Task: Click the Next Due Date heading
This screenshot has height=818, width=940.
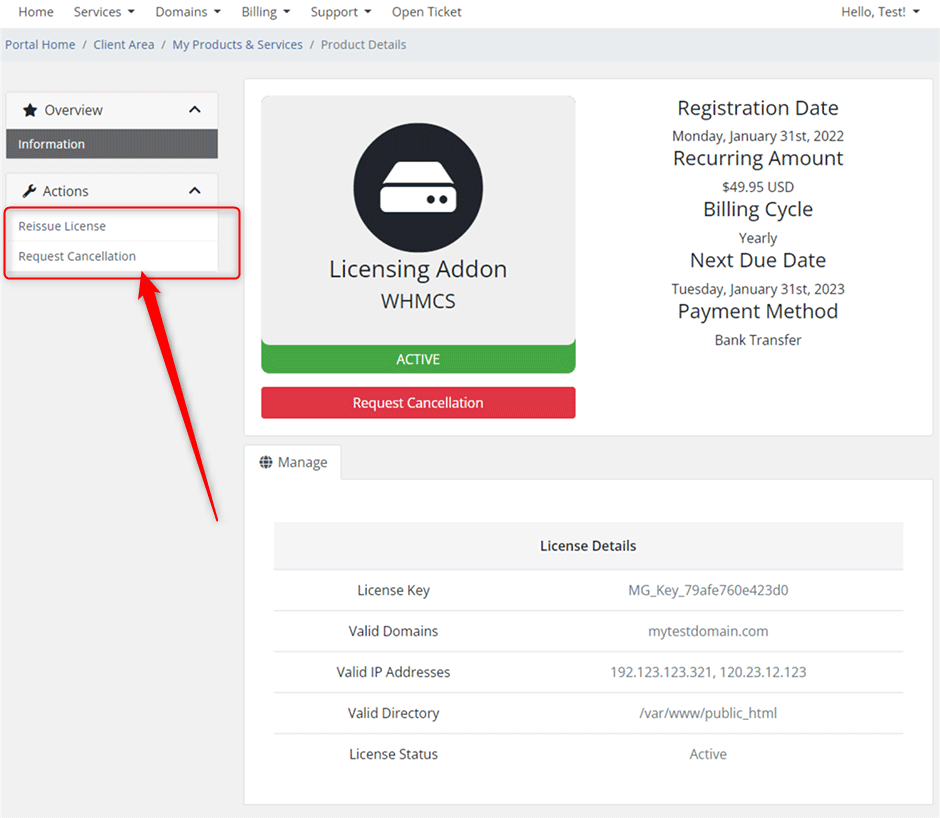Action: coord(758,260)
